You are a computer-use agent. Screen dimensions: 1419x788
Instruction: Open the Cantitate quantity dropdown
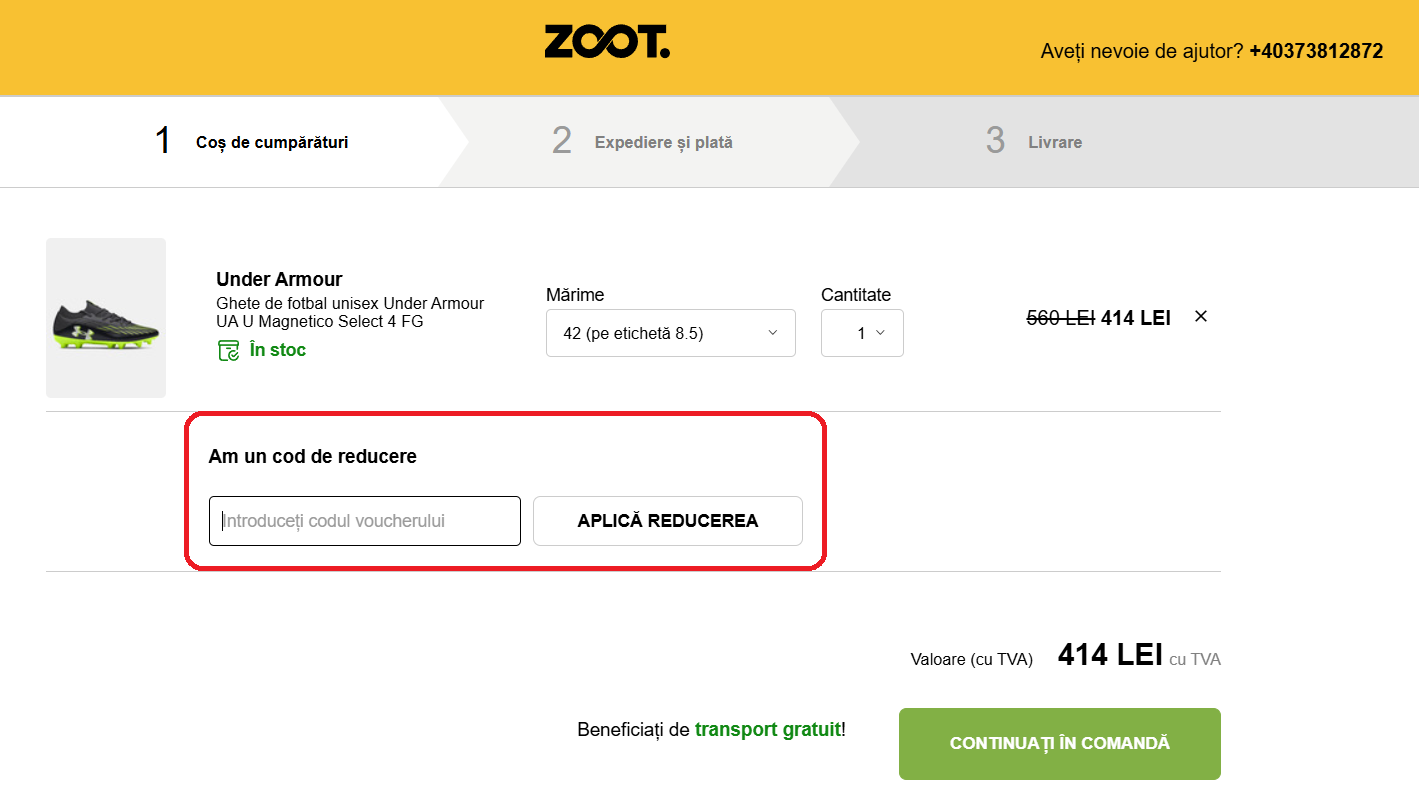861,333
